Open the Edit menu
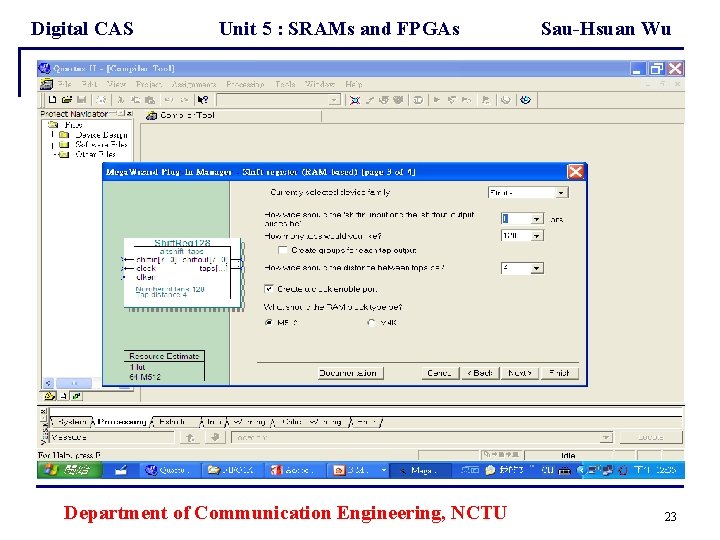The image size is (720, 540). point(89,84)
